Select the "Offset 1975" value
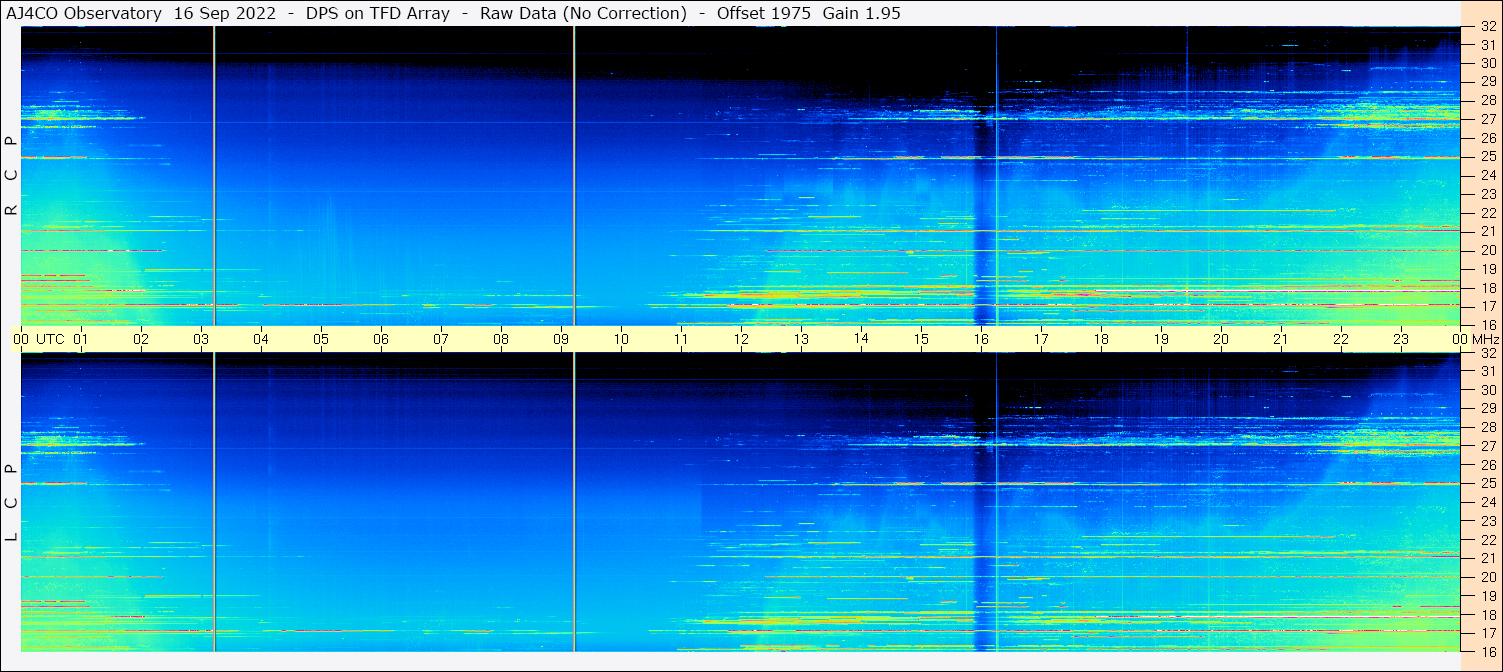1503x672 pixels. (x=762, y=13)
